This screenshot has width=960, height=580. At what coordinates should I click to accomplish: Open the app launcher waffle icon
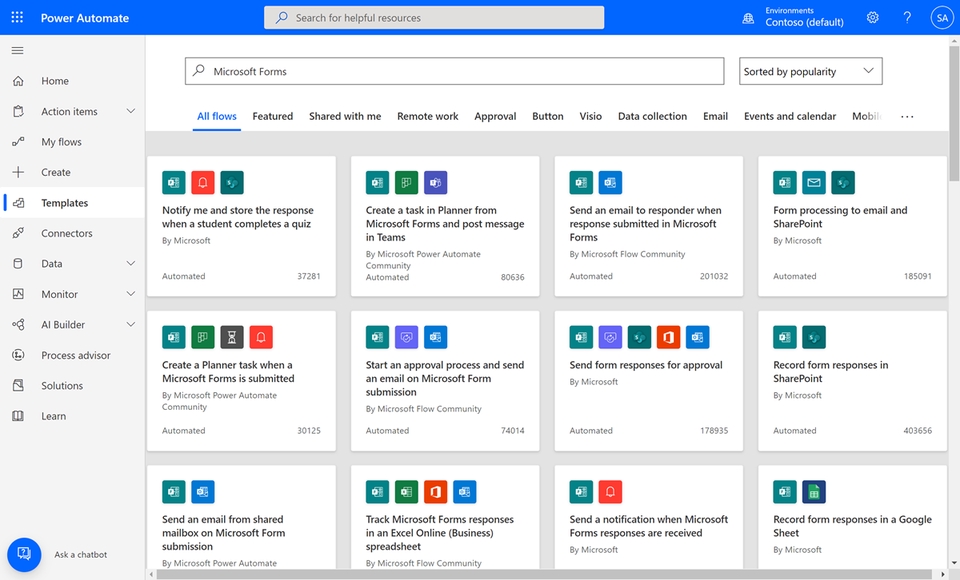point(17,17)
